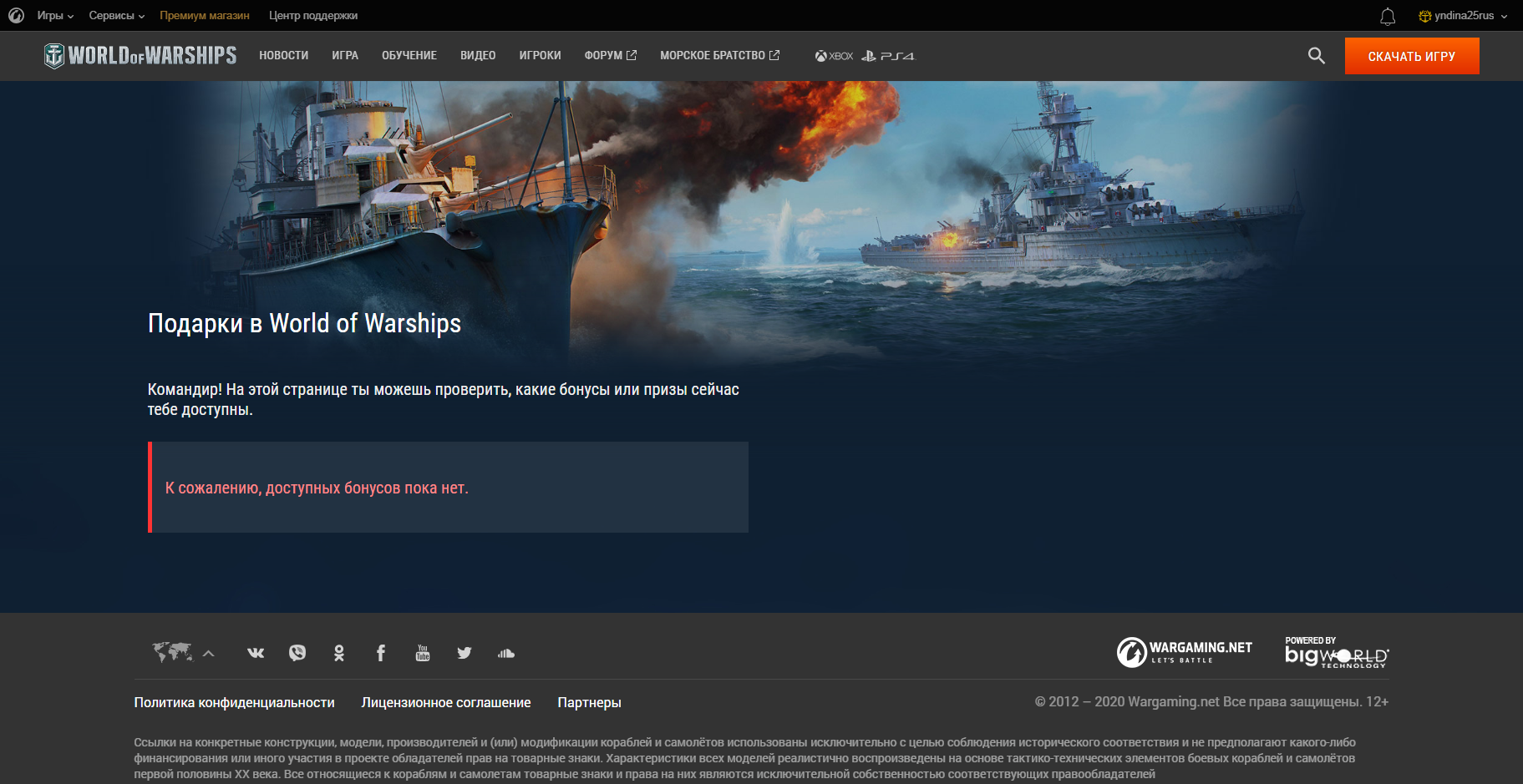Open the Odnoklassniki social icon
1523x784 pixels.
pos(339,653)
